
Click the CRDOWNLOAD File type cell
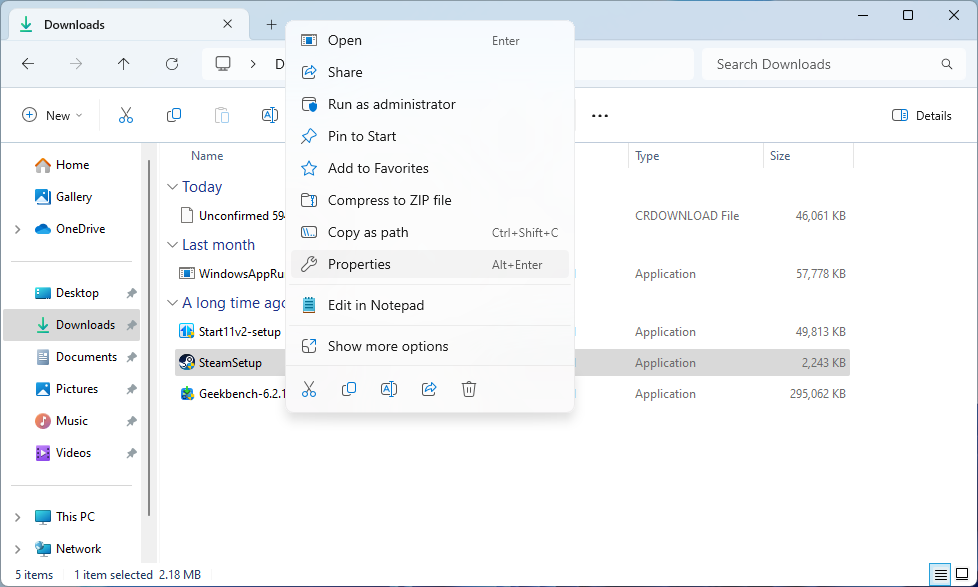click(x=687, y=216)
